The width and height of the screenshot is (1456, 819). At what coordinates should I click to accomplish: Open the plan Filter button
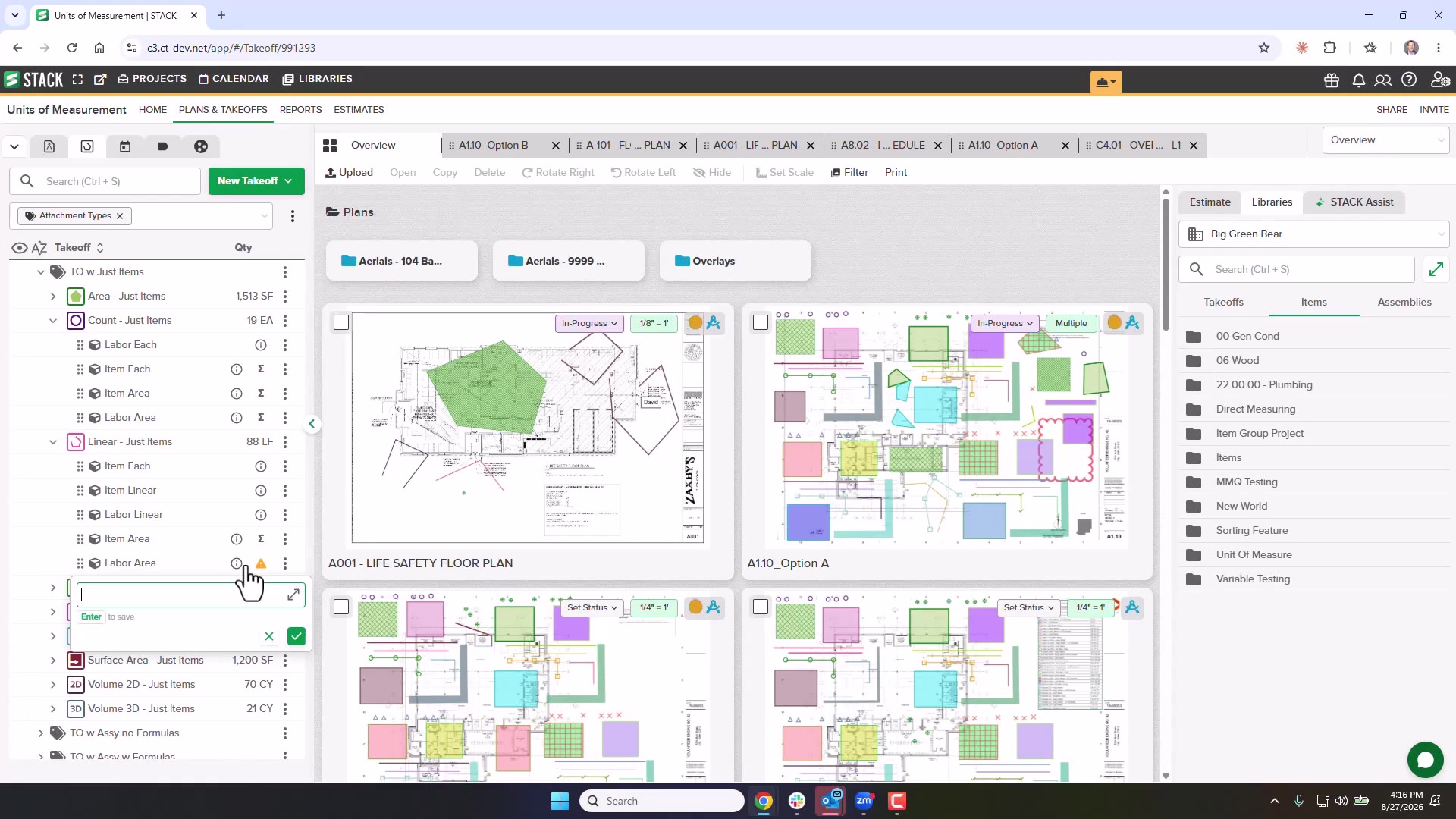click(x=849, y=173)
